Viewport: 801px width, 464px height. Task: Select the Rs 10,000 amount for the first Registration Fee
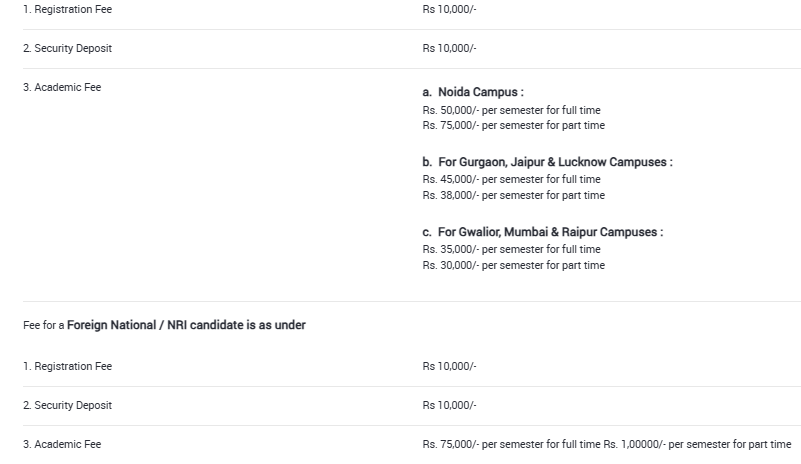coord(449,9)
